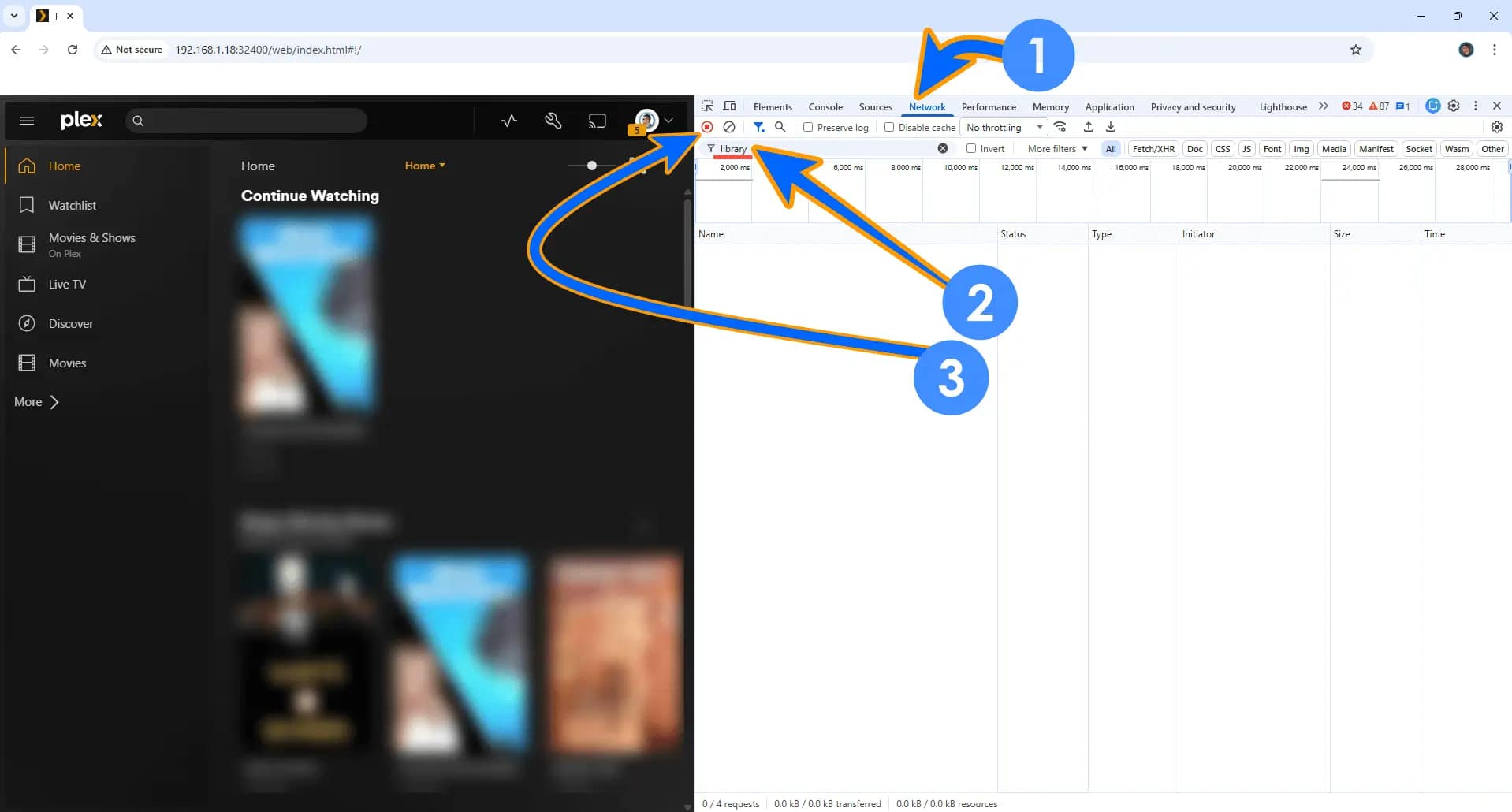
Task: Tick the Invert filter checkbox
Action: click(971, 149)
